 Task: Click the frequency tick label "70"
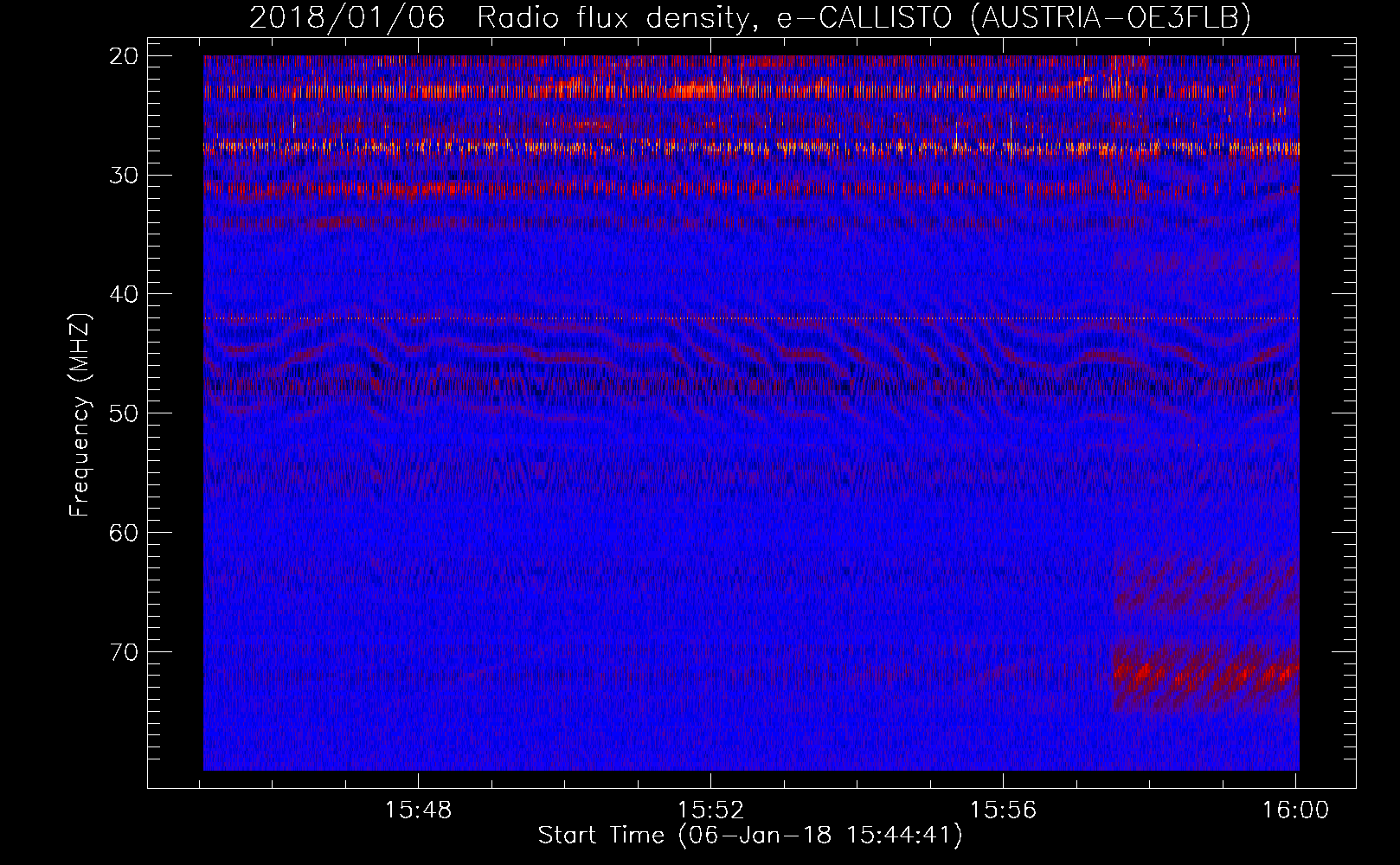pos(124,651)
